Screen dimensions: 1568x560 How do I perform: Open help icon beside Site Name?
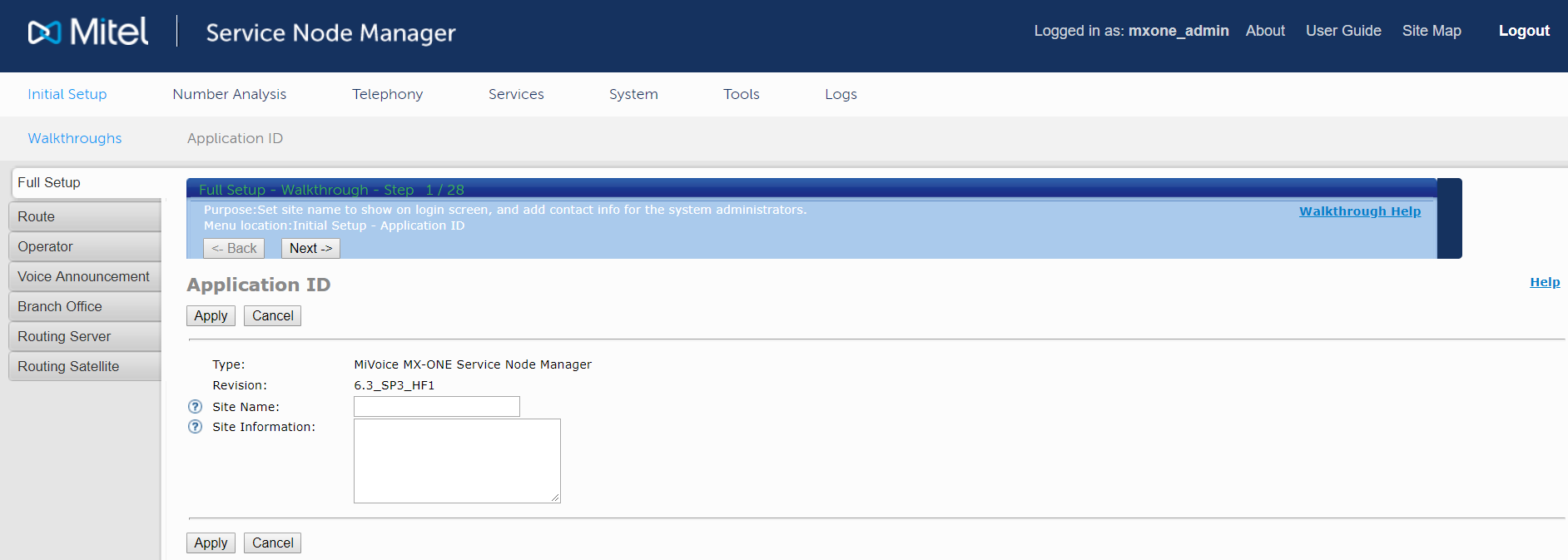pos(195,407)
